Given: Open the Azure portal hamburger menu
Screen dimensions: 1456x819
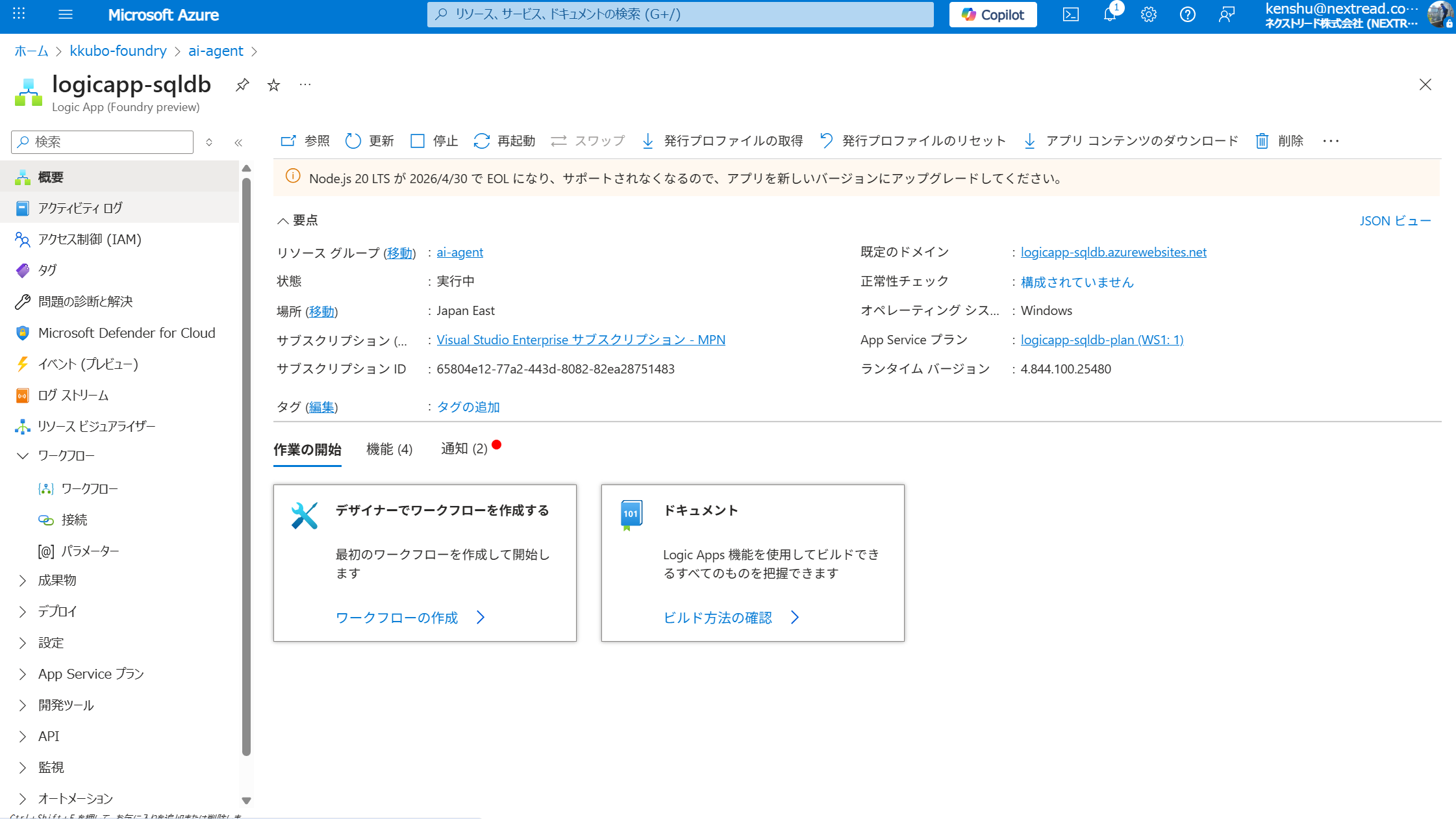Looking at the screenshot, I should tap(66, 14).
